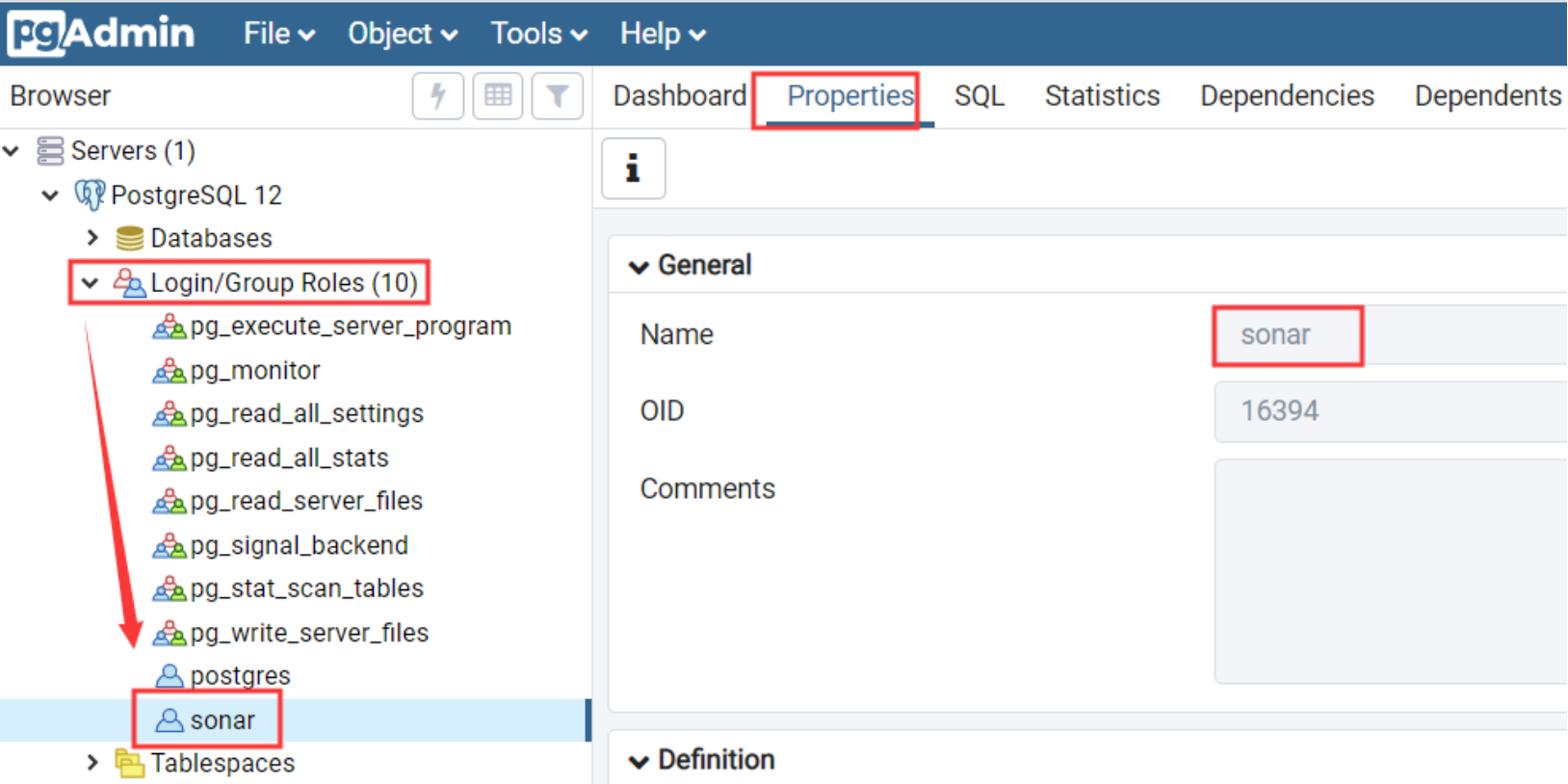Click the pg_signal_backend role icon
This screenshot has width=1568, height=784.
point(169,545)
